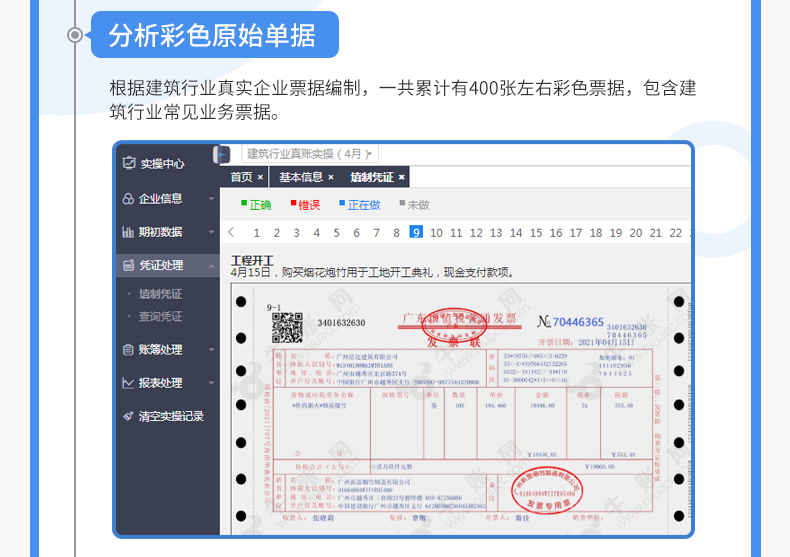Go to voucher page 15
The image size is (790, 557).
(536, 233)
